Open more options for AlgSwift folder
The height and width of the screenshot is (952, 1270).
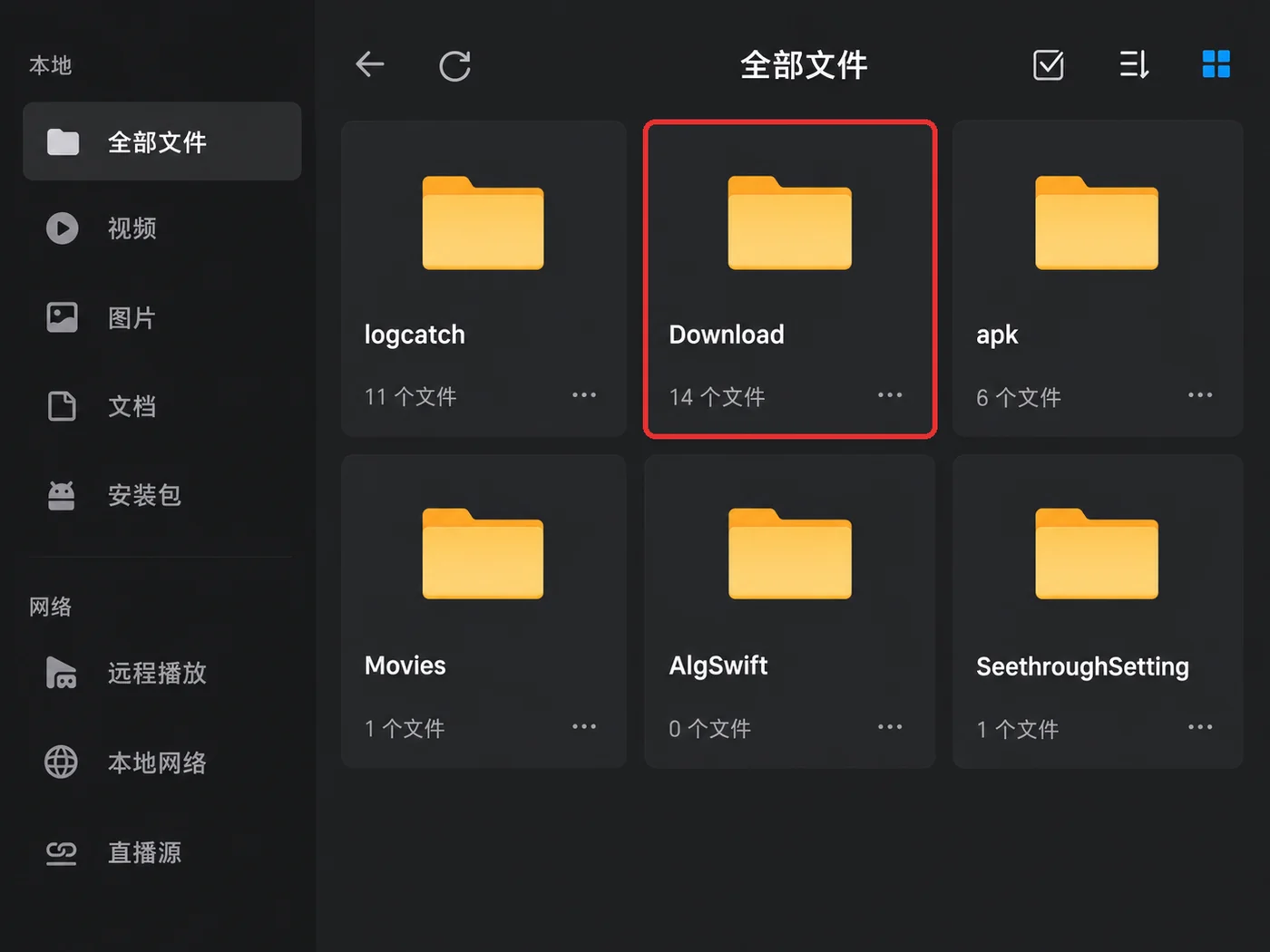(890, 727)
